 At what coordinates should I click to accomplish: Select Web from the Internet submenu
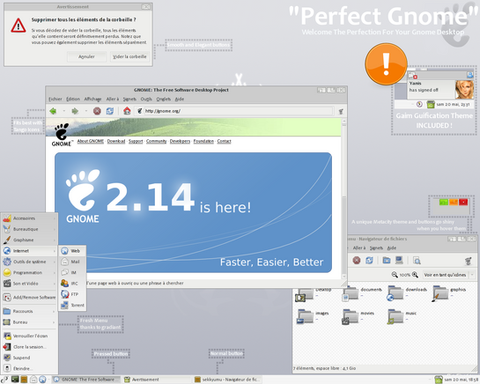pos(72,251)
